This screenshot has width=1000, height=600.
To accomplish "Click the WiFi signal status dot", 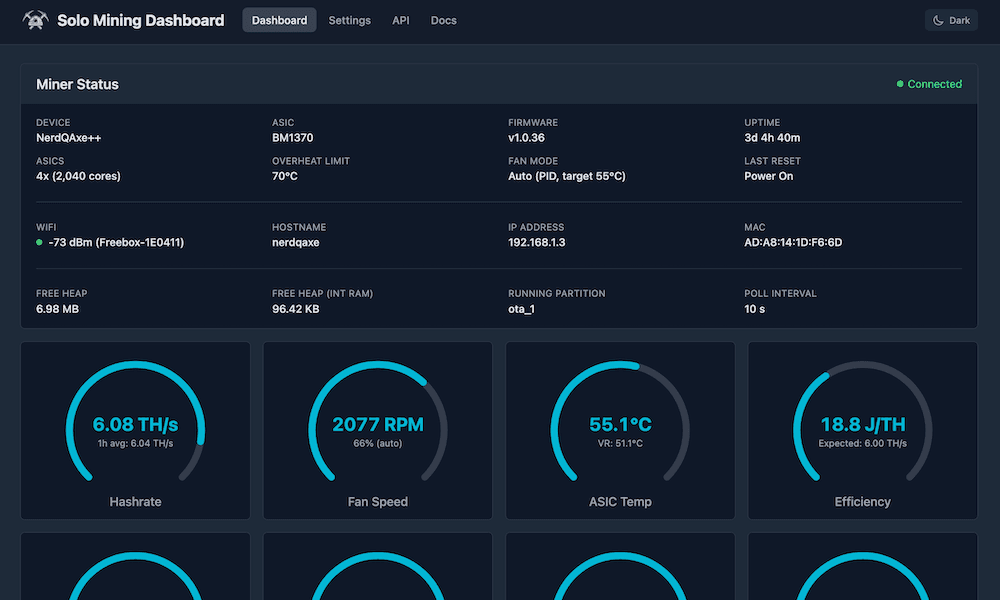I will click(38, 241).
